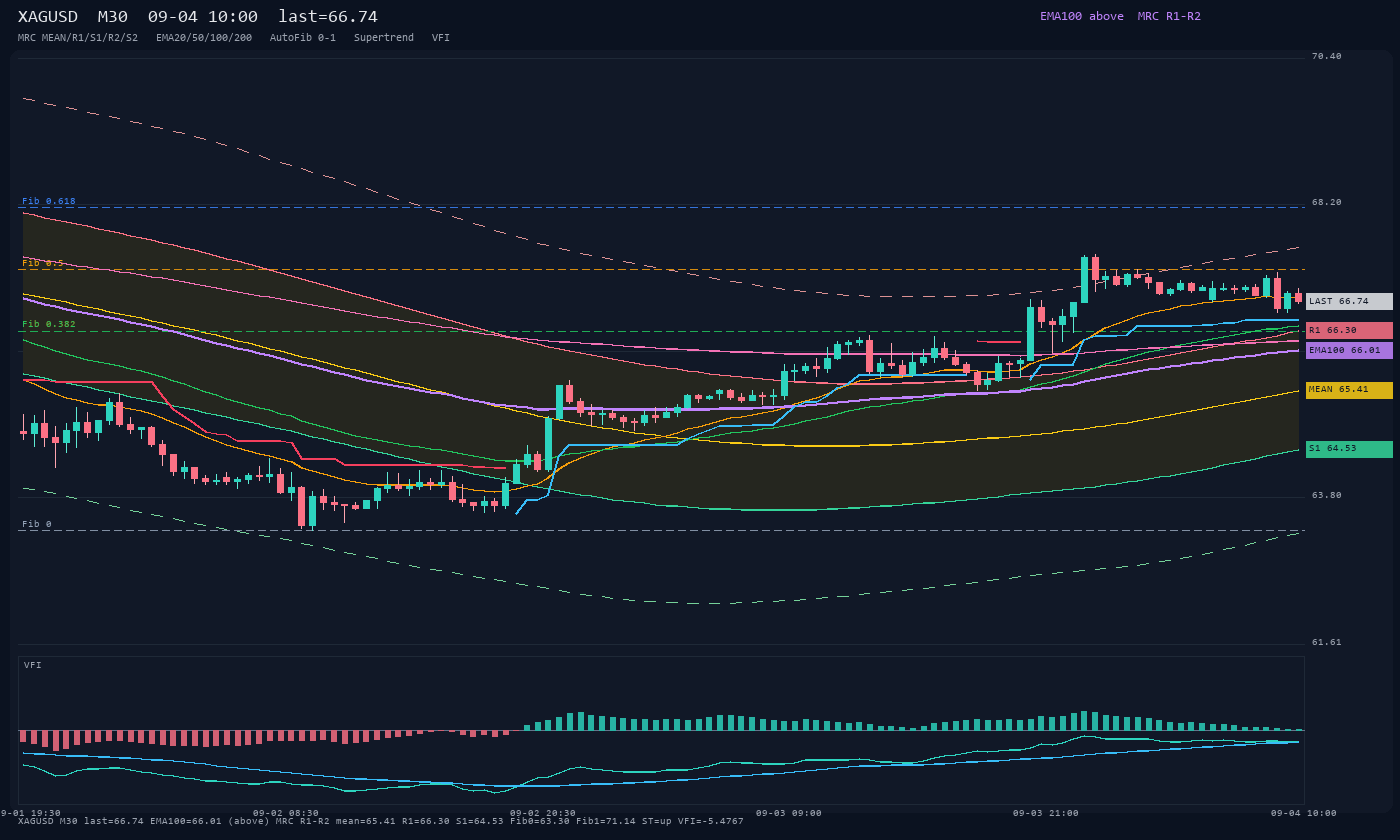Viewport: 1400px width, 840px height.
Task: Click the 63.80 price axis label
Action: tap(1327, 495)
